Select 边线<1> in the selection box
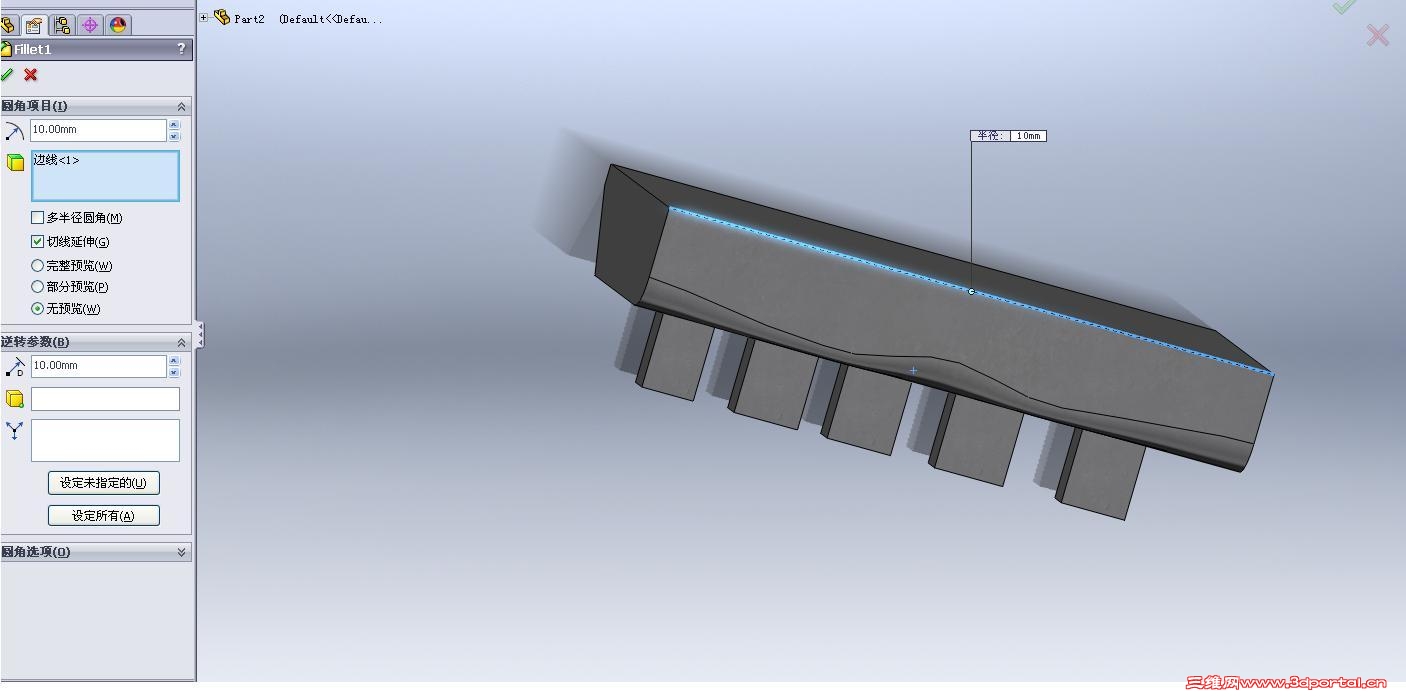1406x696 pixels. point(56,160)
